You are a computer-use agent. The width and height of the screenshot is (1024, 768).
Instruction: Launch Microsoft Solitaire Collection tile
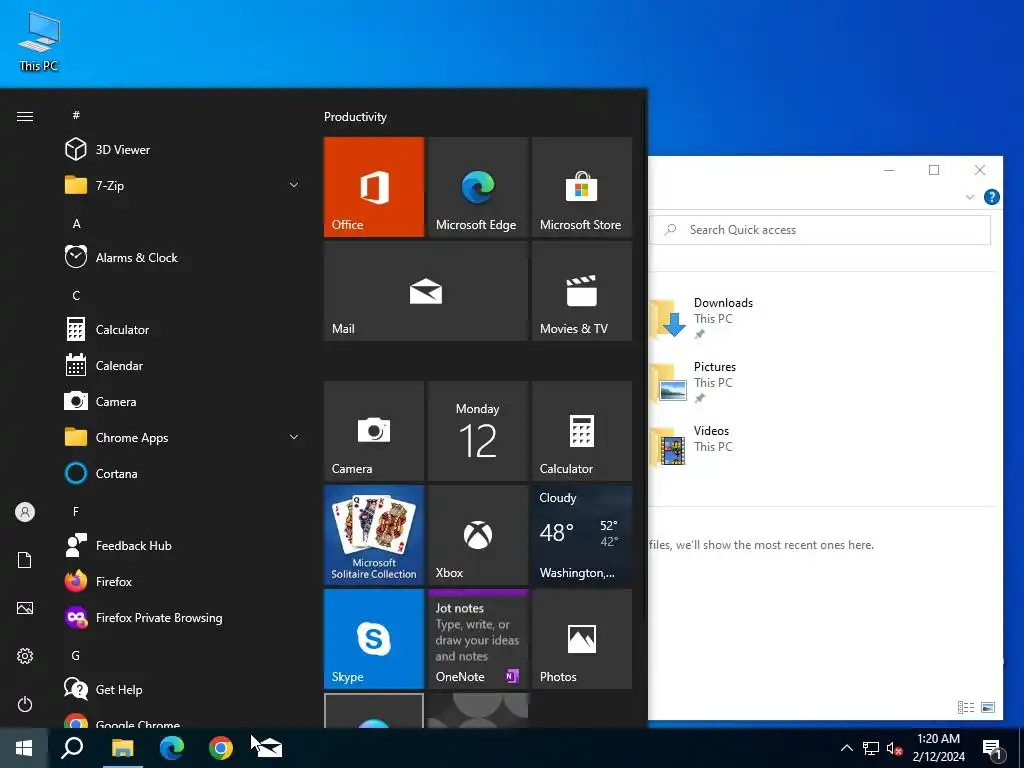click(374, 535)
